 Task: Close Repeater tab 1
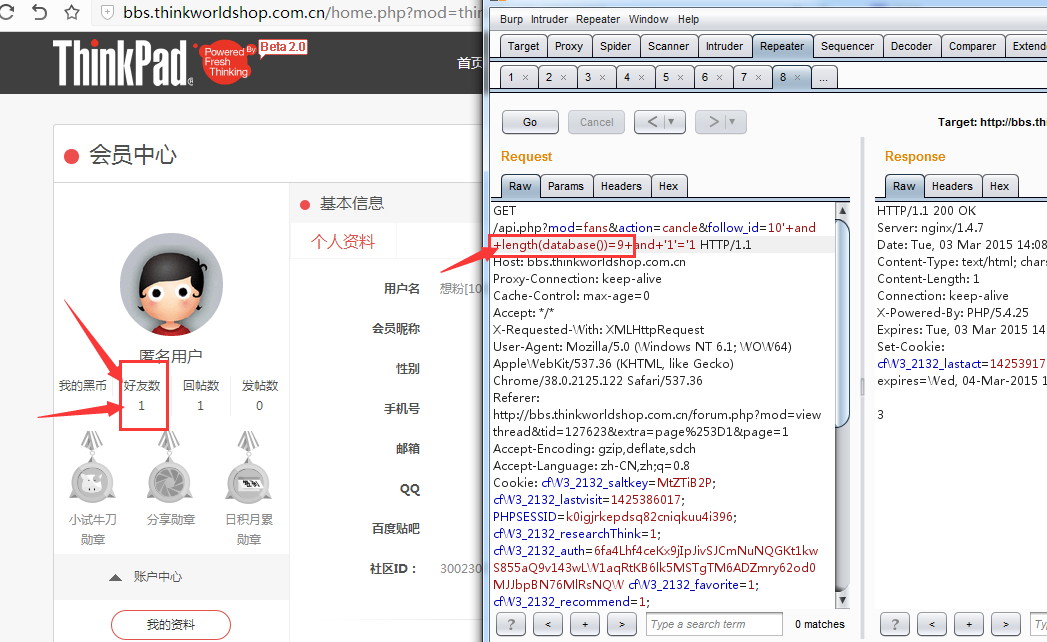tap(526, 77)
